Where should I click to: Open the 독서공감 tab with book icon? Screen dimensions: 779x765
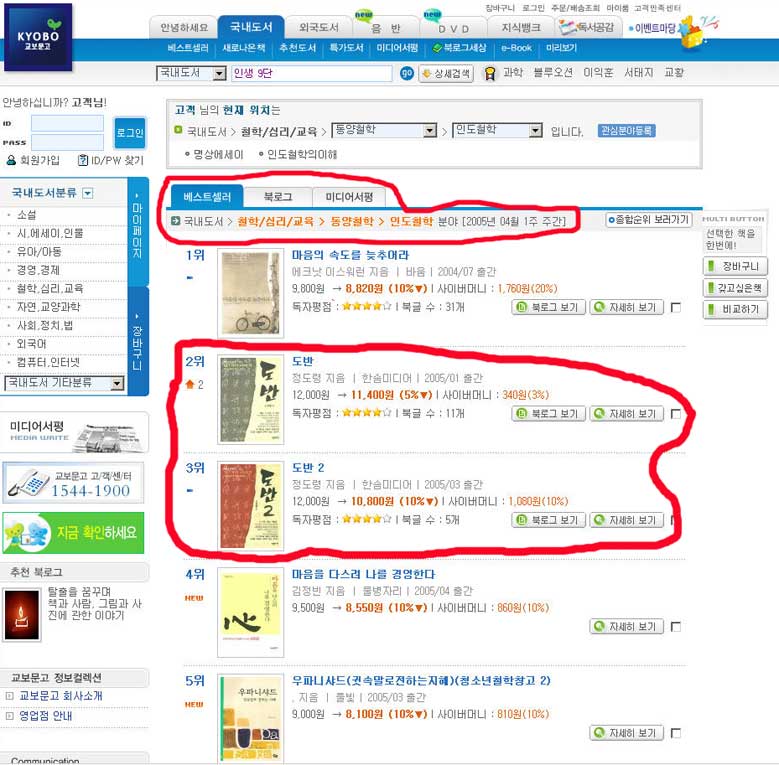click(586, 27)
